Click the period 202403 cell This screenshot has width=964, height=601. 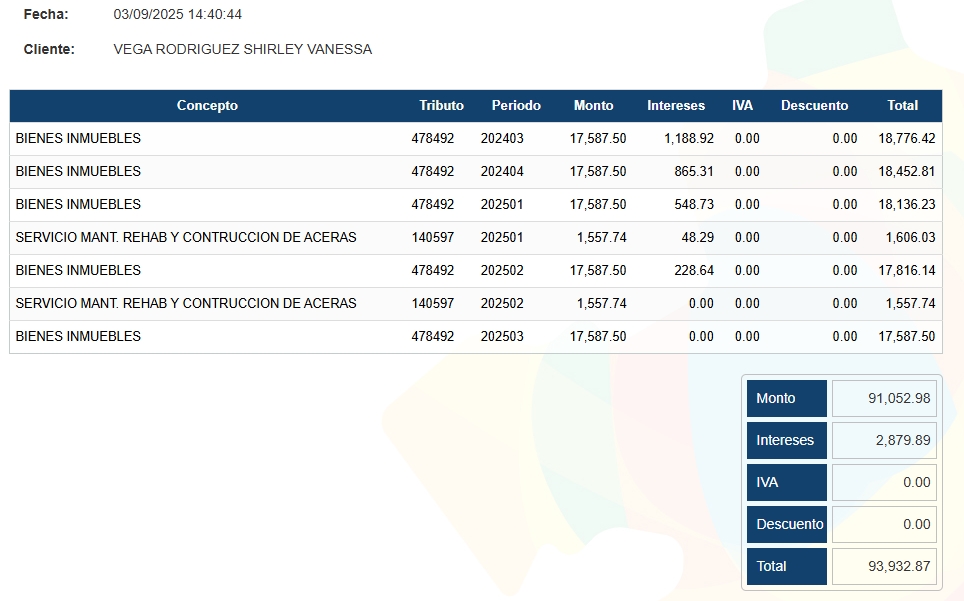click(x=502, y=138)
